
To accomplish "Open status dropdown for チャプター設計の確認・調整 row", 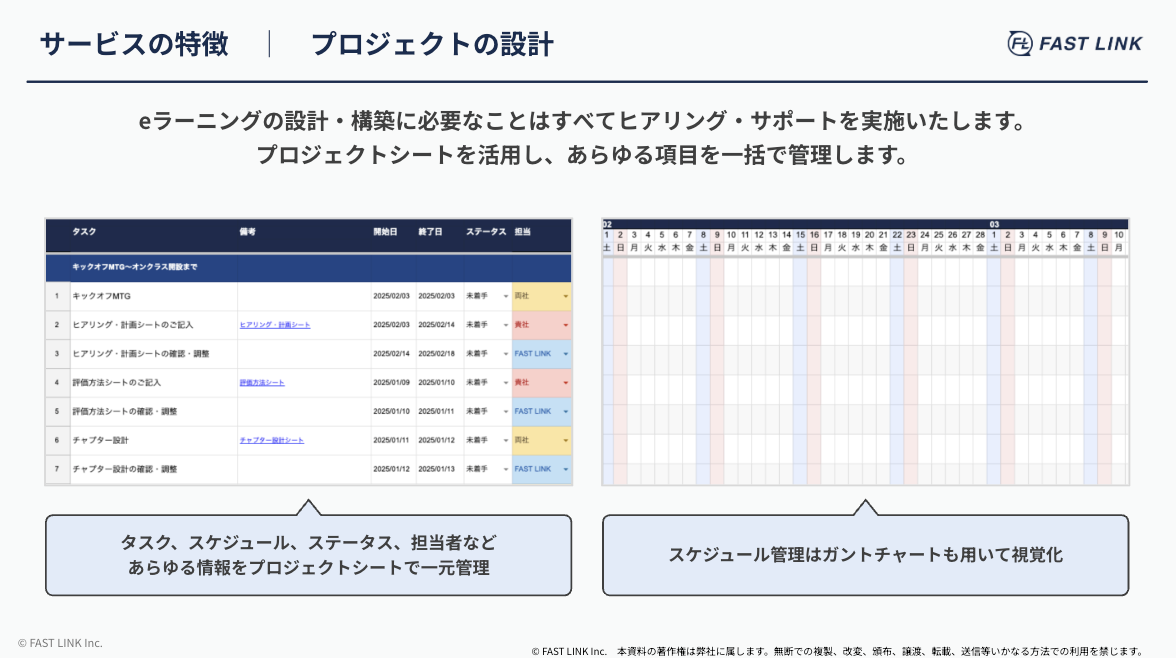I will (506, 469).
